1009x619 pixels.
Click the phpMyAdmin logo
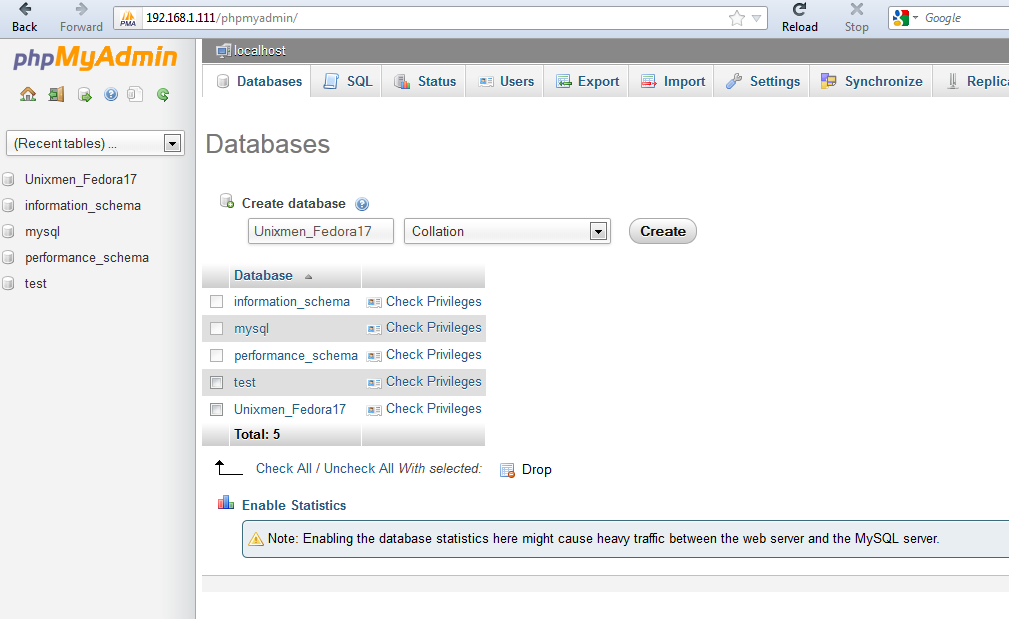[x=95, y=57]
